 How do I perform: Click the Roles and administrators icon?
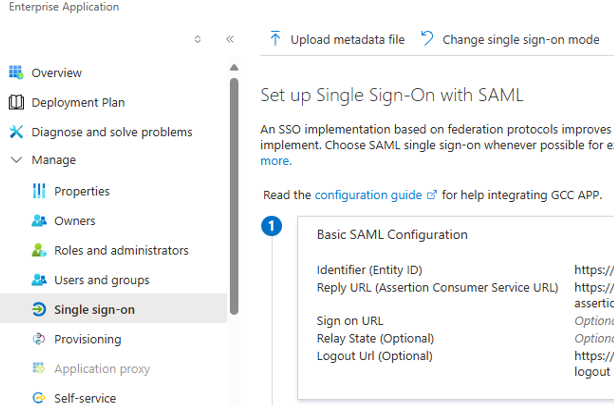point(39,250)
